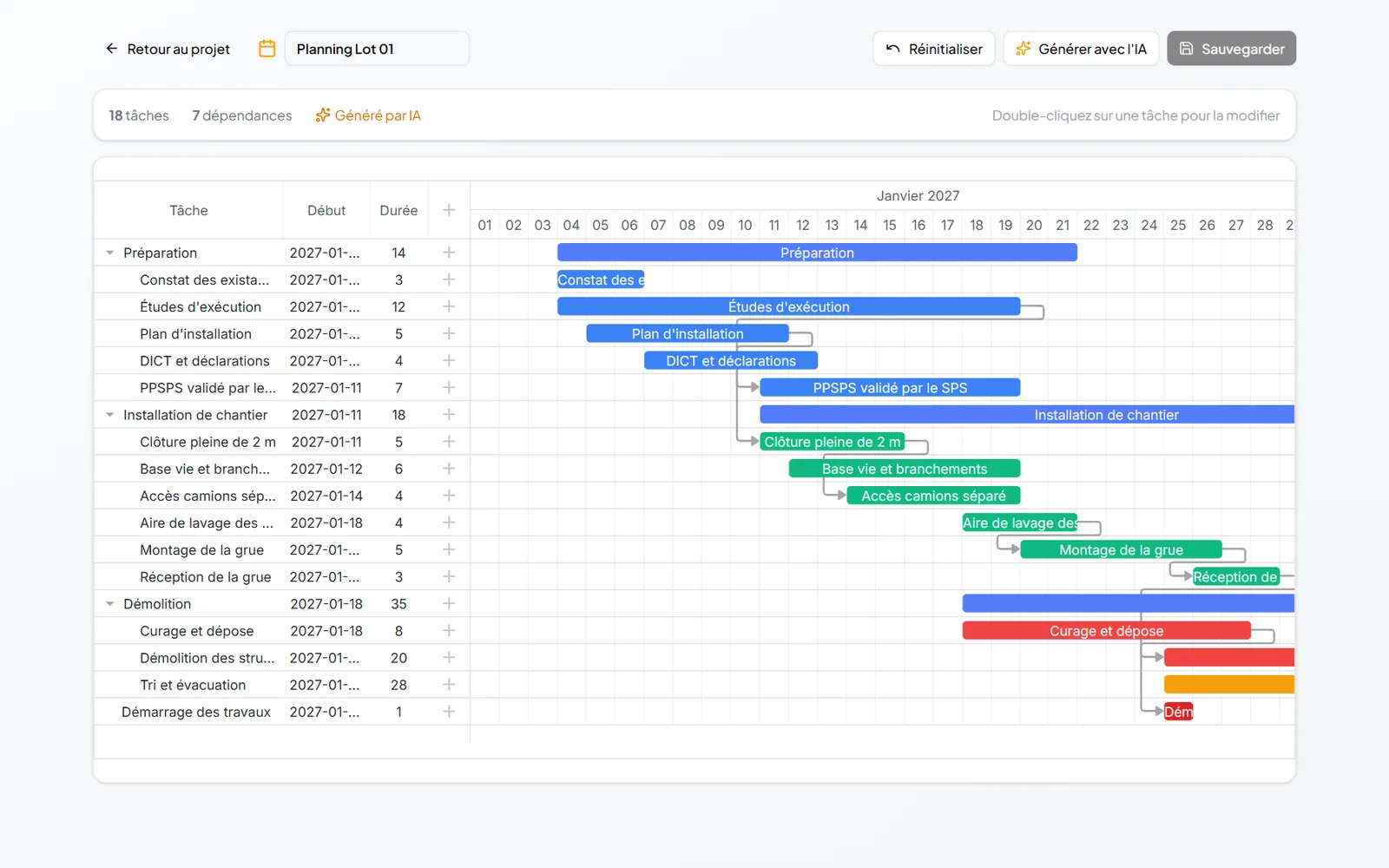Collapse the Installation de chantier group

coord(110,415)
